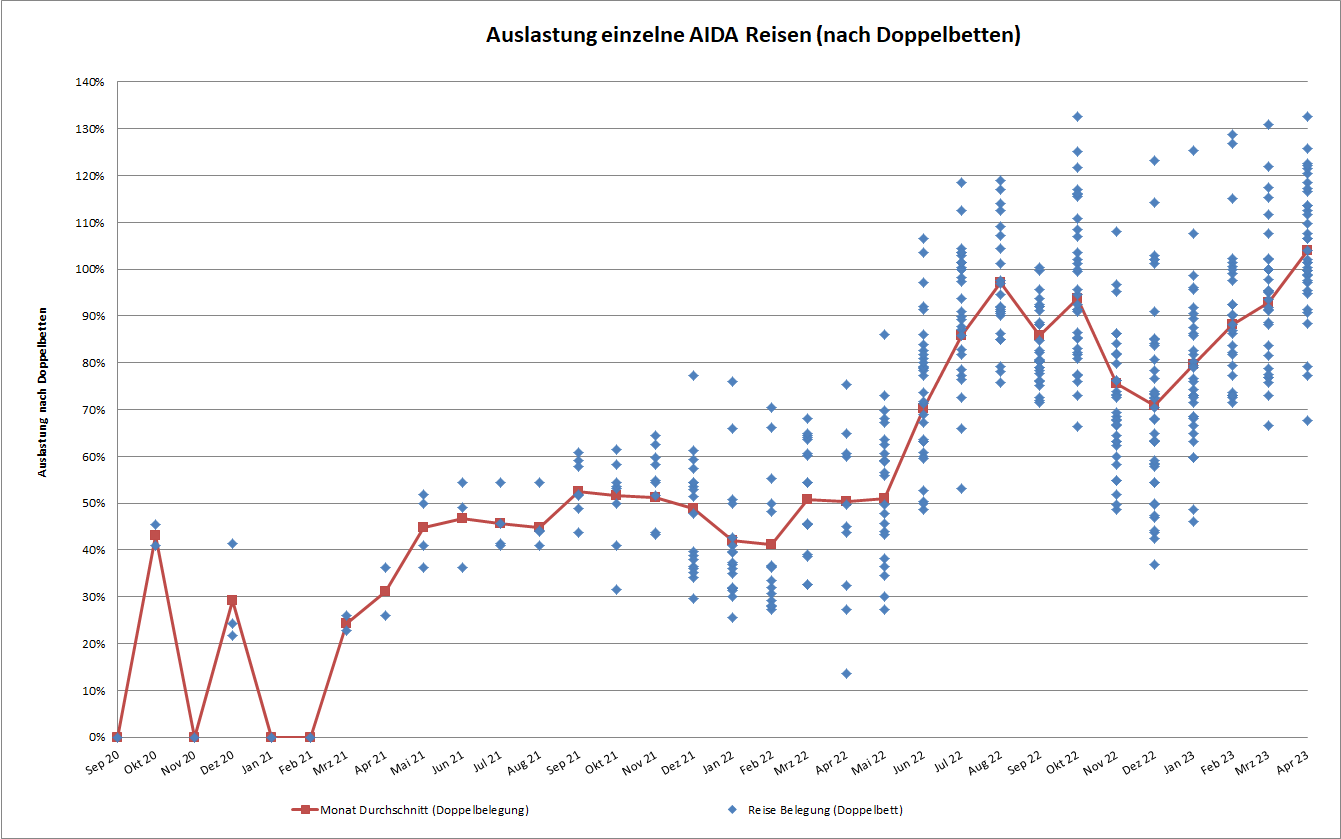Select the y-axis value '120%'
Image resolution: width=1341 pixels, height=839 pixels.
point(91,176)
